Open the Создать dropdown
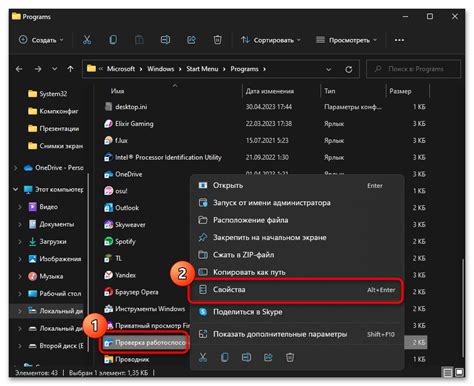The height and width of the screenshot is (386, 474). 41,40
